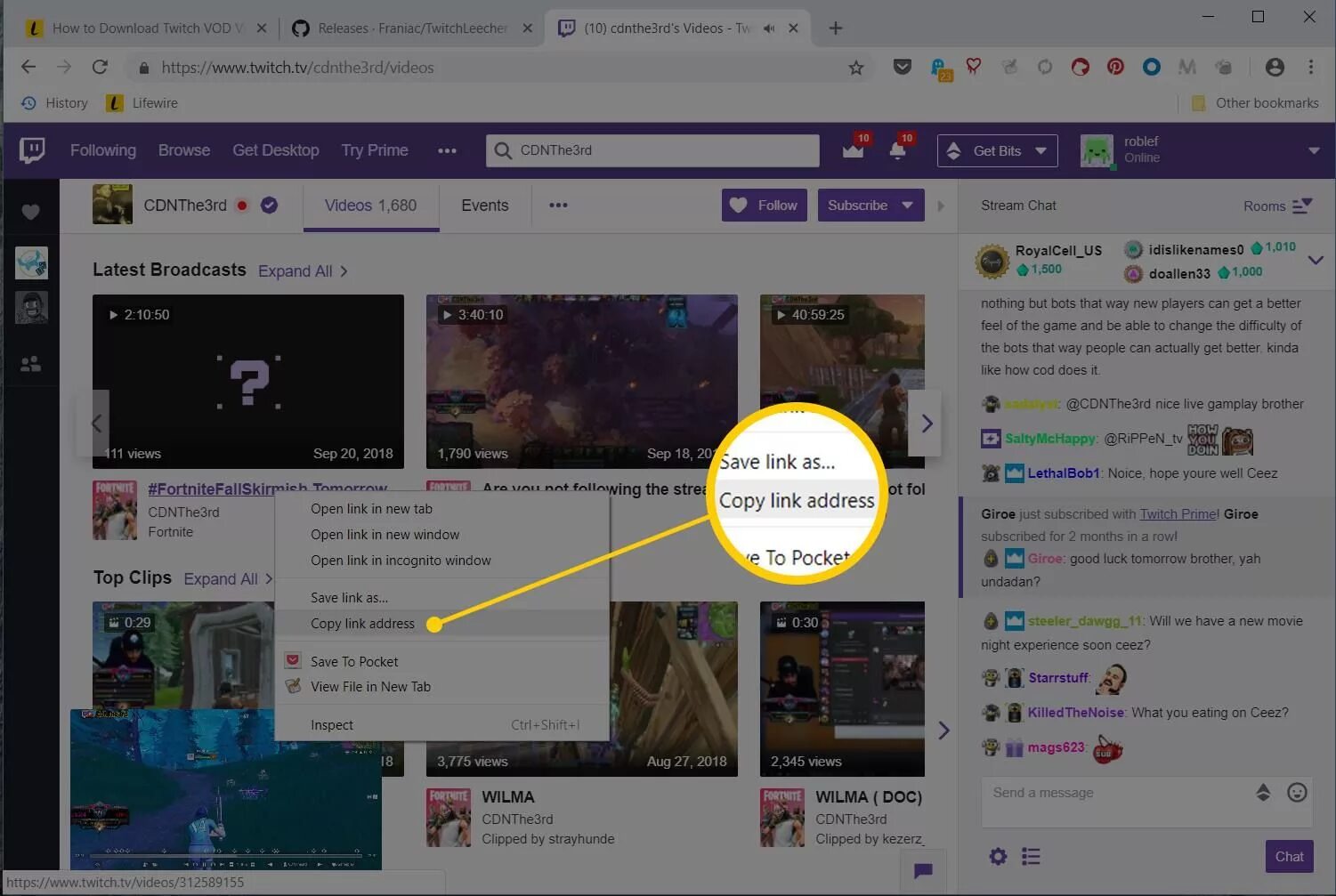Screen dimensions: 1336x896
Task: Click whispers chat bubble icon
Action: click(923, 870)
